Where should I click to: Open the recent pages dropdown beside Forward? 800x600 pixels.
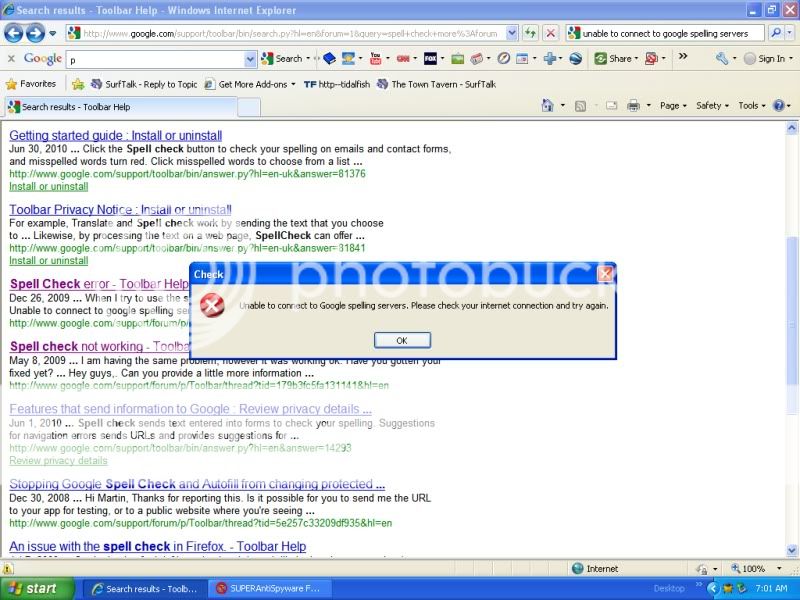[x=53, y=34]
